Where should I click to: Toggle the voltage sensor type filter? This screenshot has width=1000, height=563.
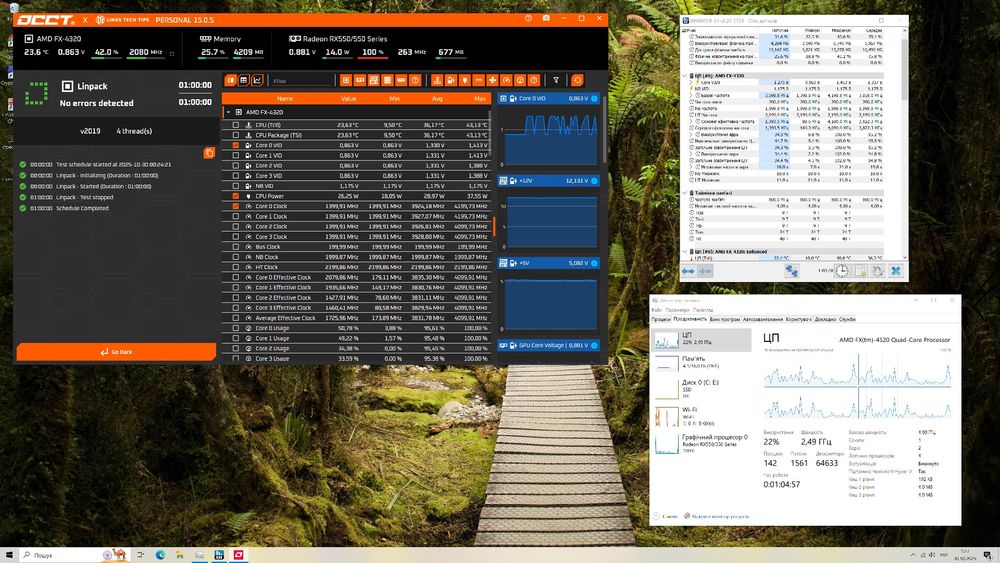(x=451, y=80)
